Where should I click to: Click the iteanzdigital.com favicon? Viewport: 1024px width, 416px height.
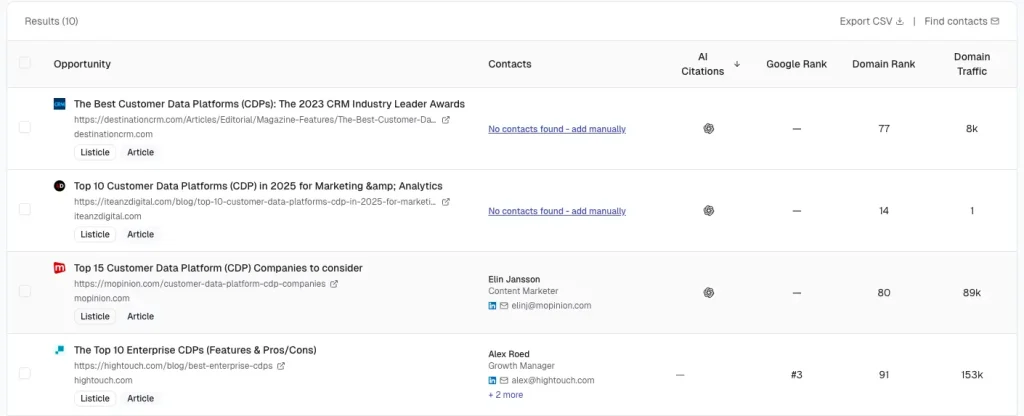59,186
